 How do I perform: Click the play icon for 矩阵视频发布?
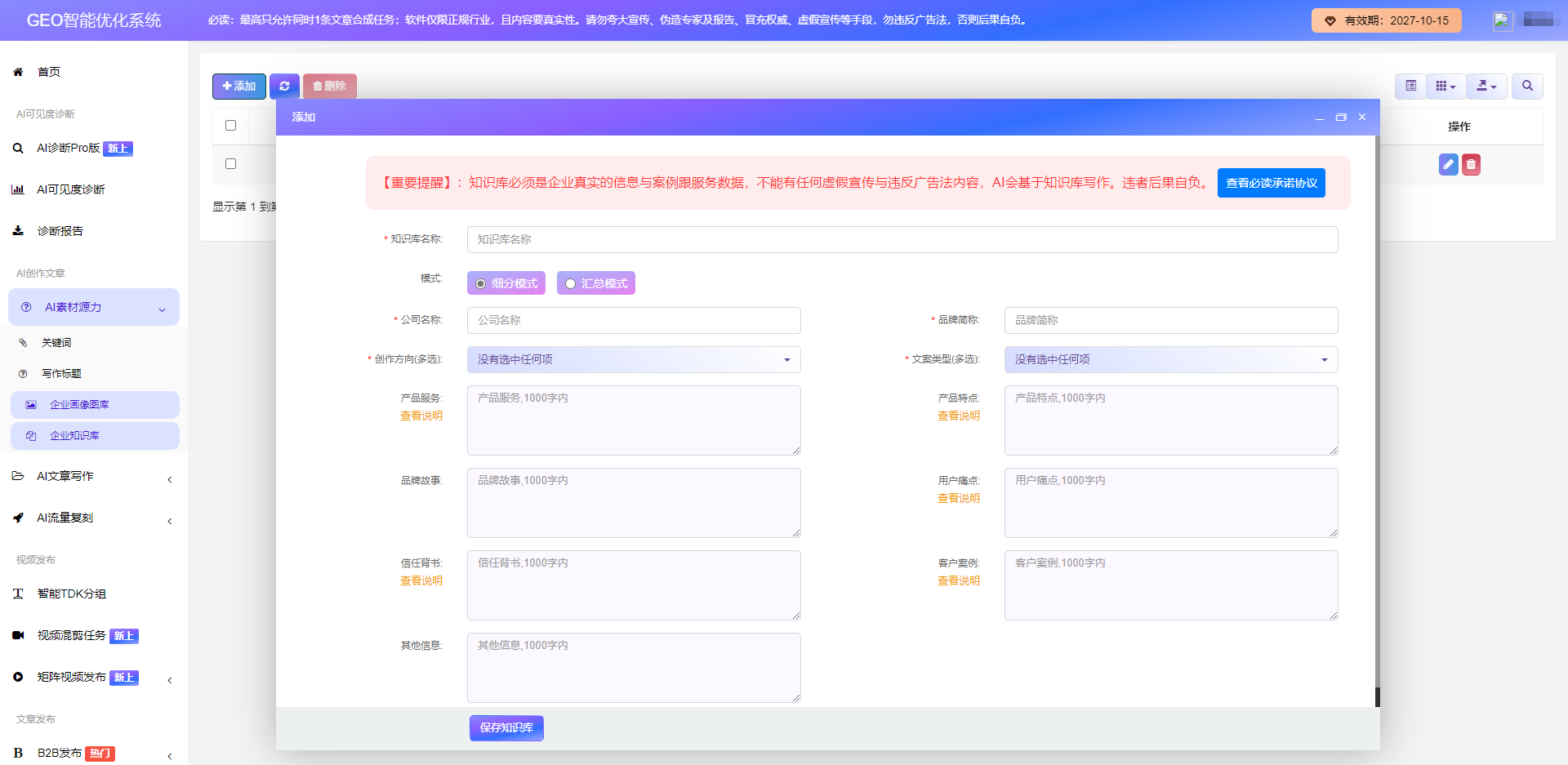pos(18,677)
